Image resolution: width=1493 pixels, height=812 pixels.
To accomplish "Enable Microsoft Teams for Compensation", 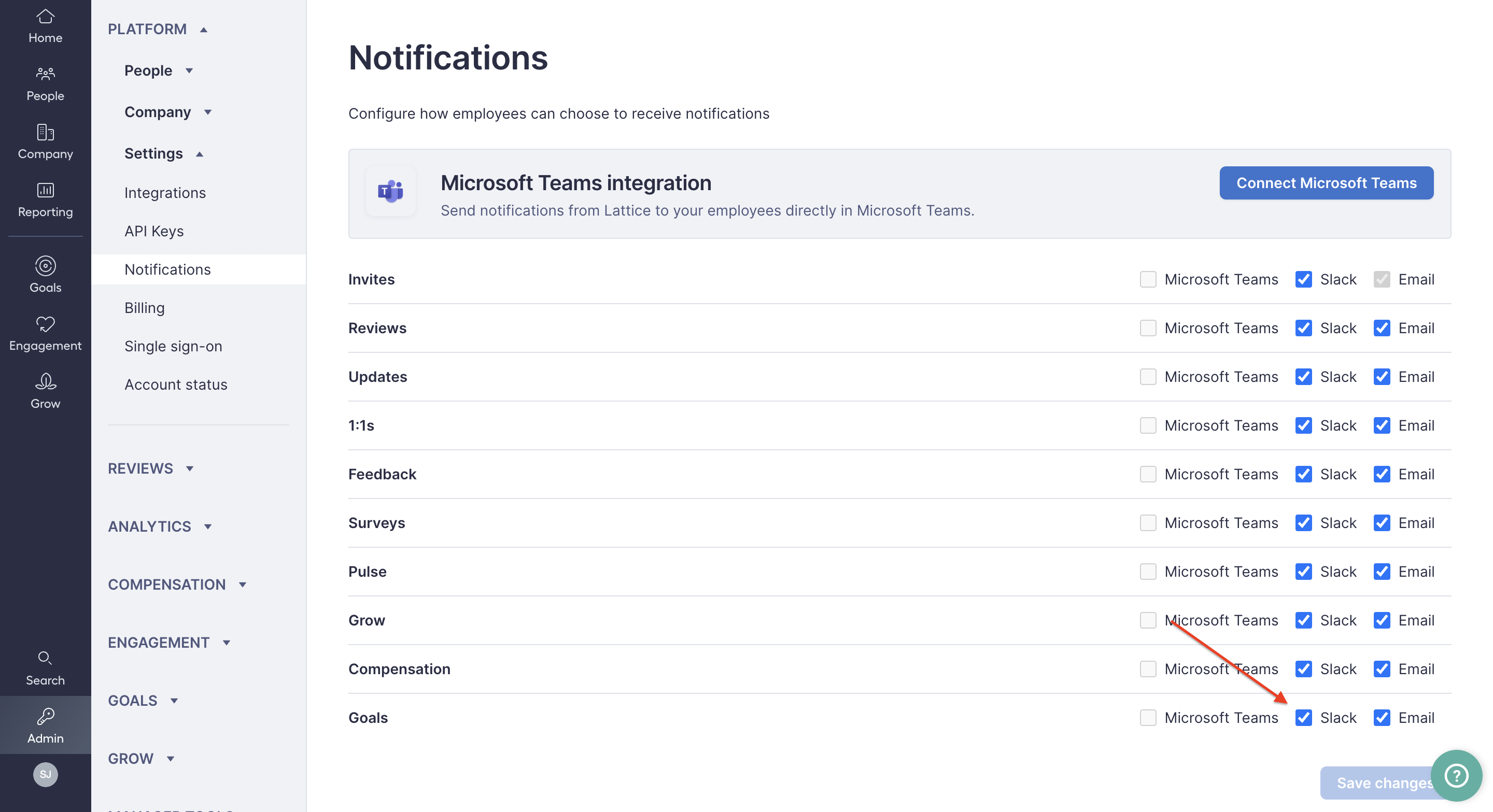I will click(x=1148, y=669).
